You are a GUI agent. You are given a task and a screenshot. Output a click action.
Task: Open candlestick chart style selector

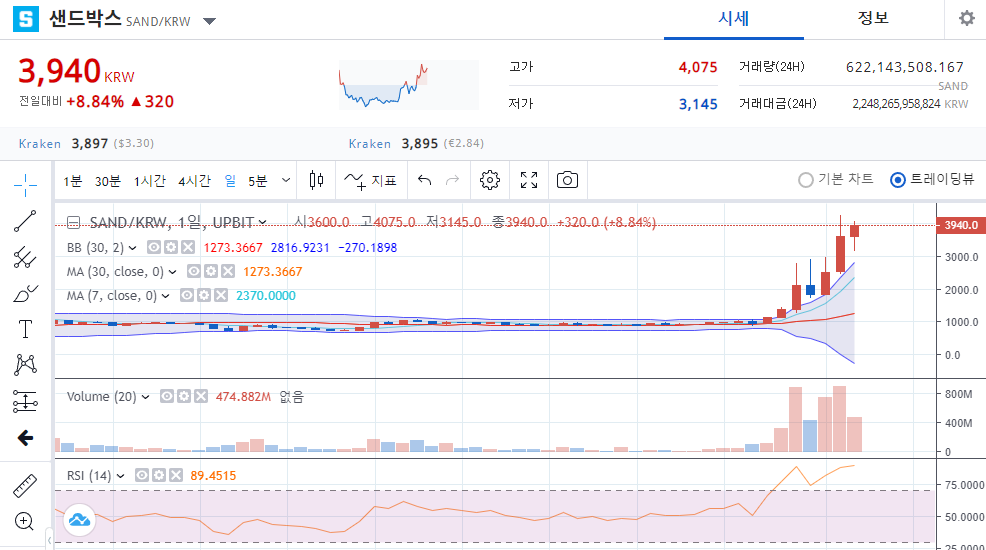pyautogui.click(x=316, y=180)
